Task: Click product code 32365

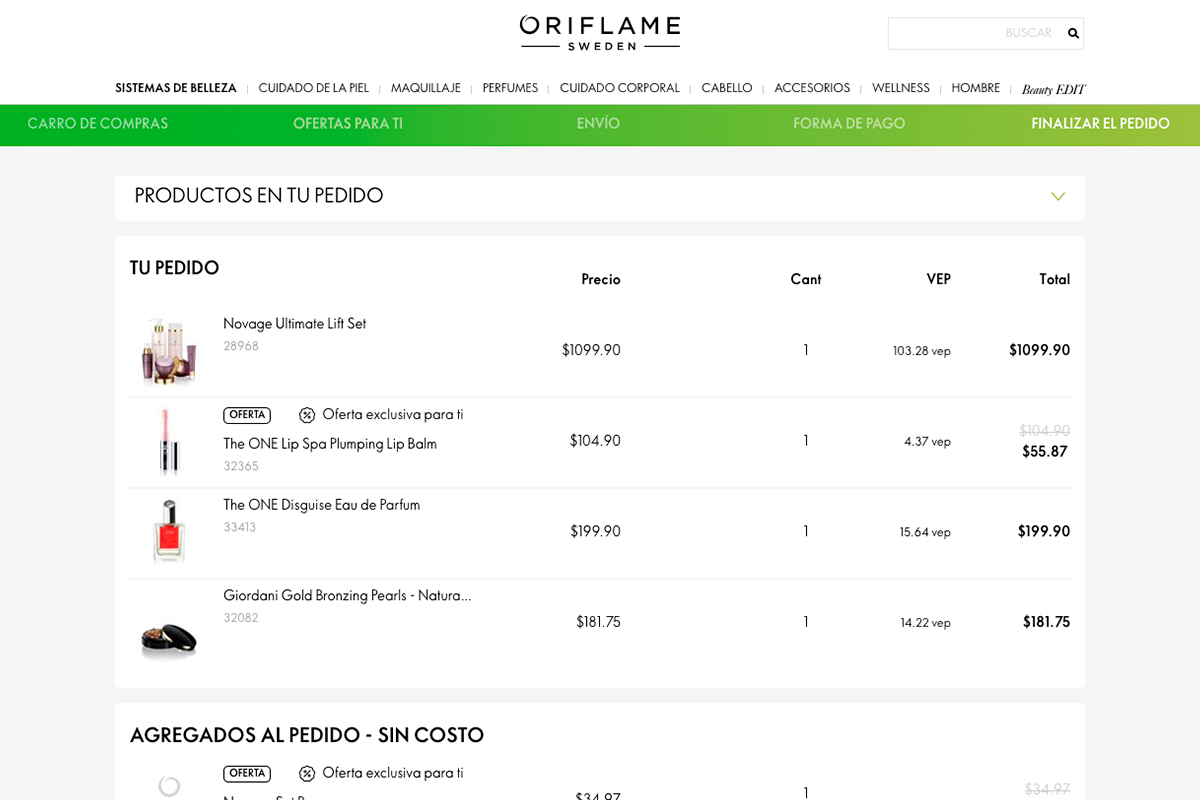Action: pyautogui.click(x=241, y=466)
